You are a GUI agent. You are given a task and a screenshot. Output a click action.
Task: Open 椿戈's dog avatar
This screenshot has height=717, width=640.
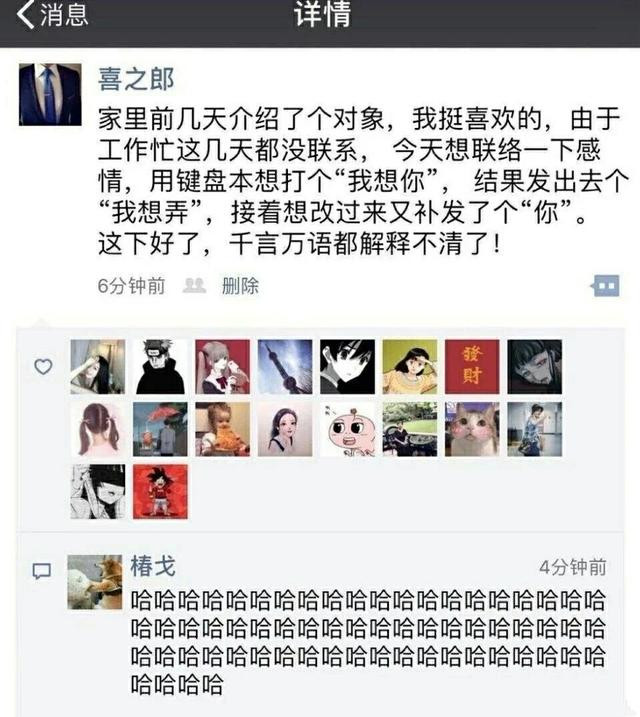click(x=95, y=582)
